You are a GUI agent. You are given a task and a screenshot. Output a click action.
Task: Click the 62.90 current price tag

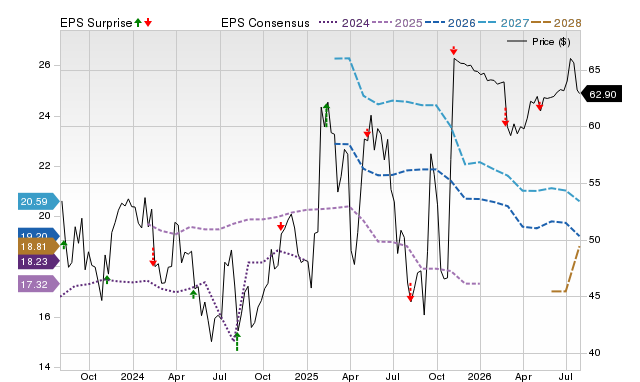601,94
